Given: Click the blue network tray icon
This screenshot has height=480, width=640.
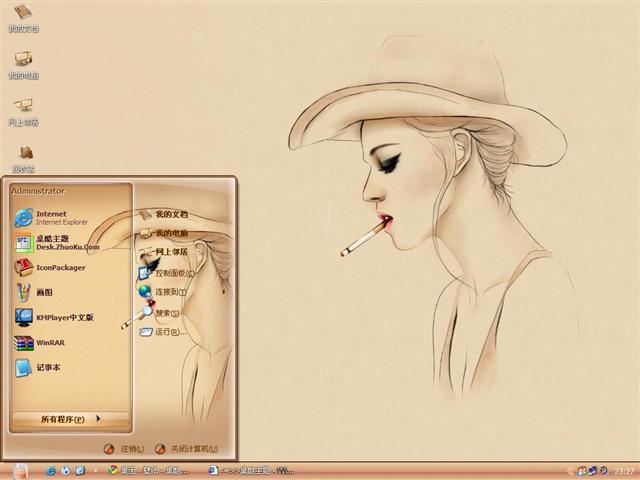Looking at the screenshot, I should click(x=593, y=471).
